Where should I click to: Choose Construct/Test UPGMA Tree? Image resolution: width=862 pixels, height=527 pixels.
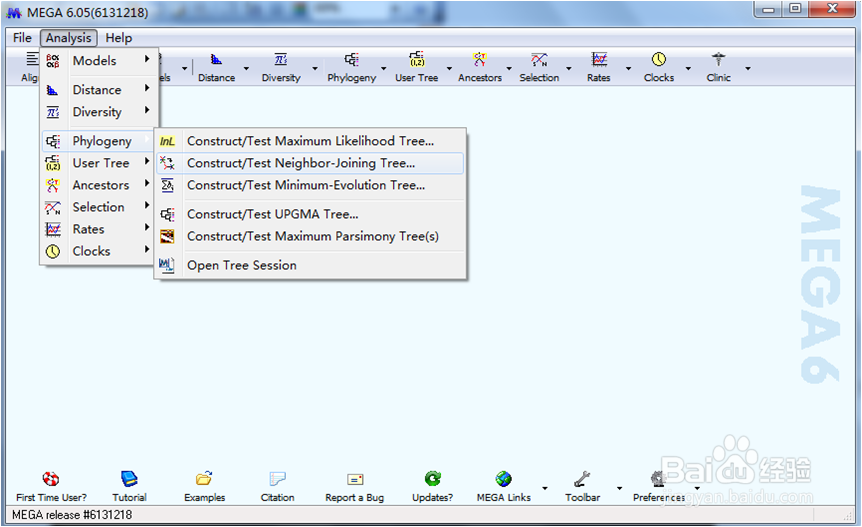click(310, 214)
